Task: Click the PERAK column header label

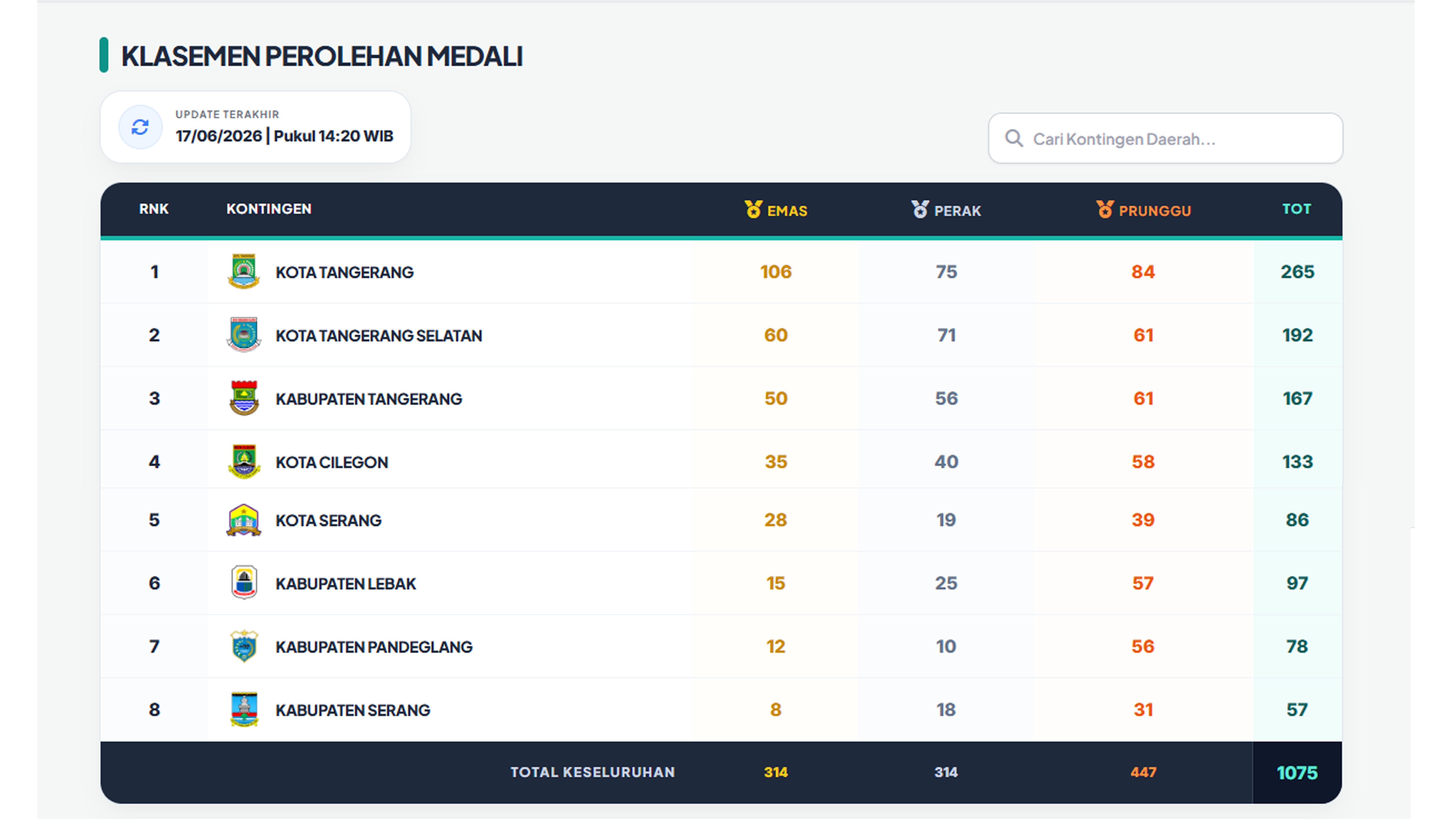Action: (958, 211)
